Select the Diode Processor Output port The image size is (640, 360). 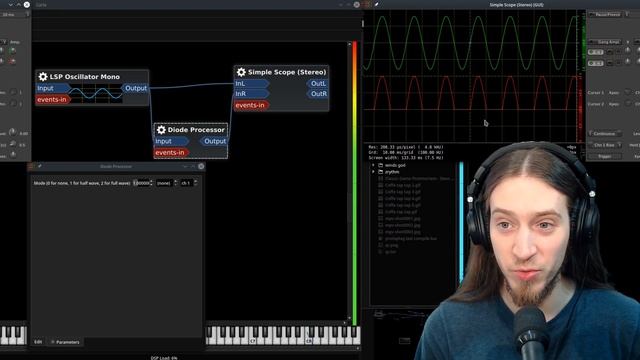[x=214, y=141]
